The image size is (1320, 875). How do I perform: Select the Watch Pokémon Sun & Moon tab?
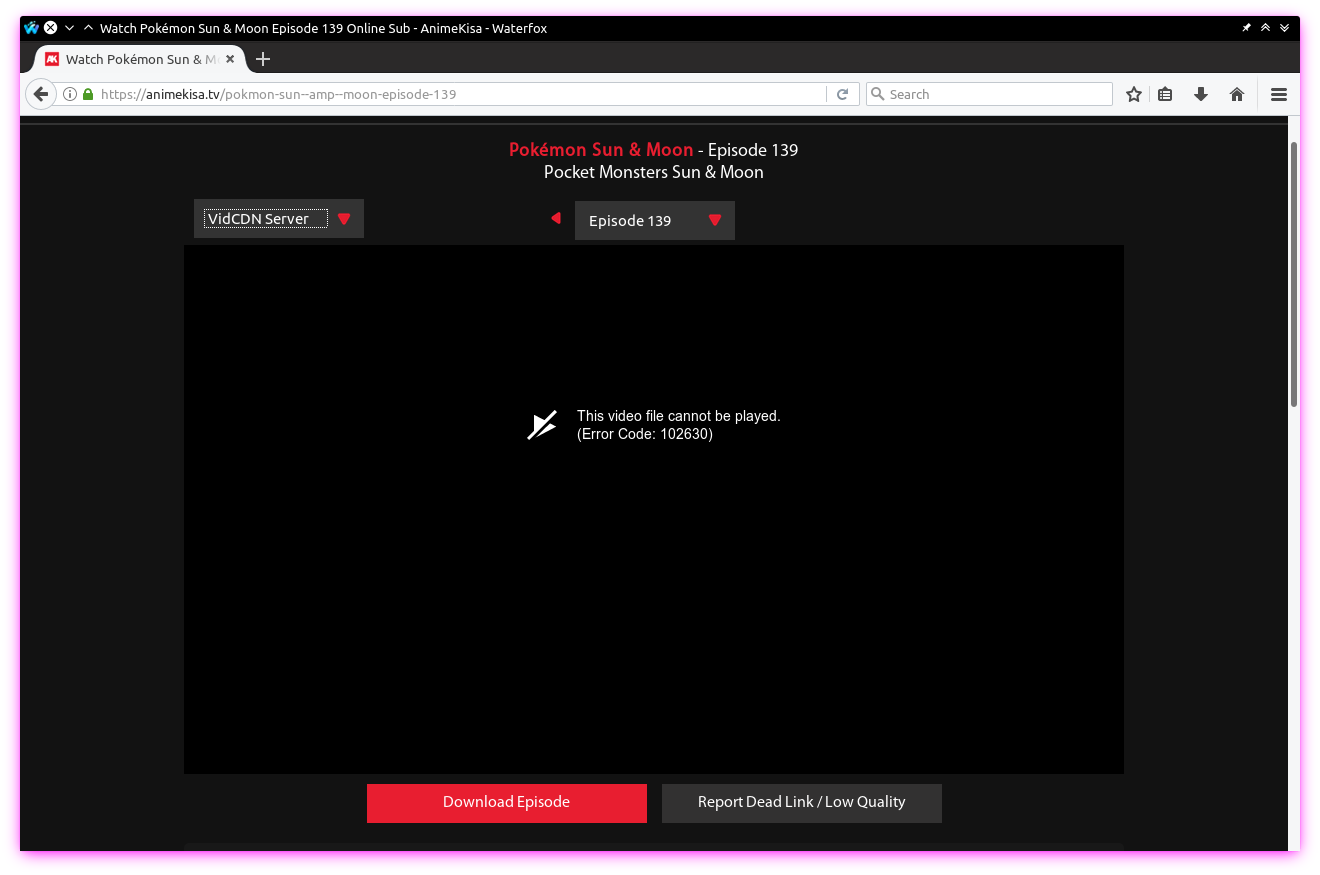point(140,59)
